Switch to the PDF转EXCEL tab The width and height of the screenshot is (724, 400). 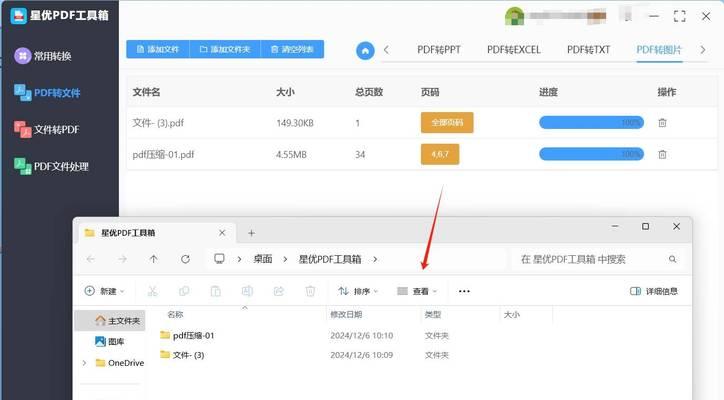(x=513, y=49)
